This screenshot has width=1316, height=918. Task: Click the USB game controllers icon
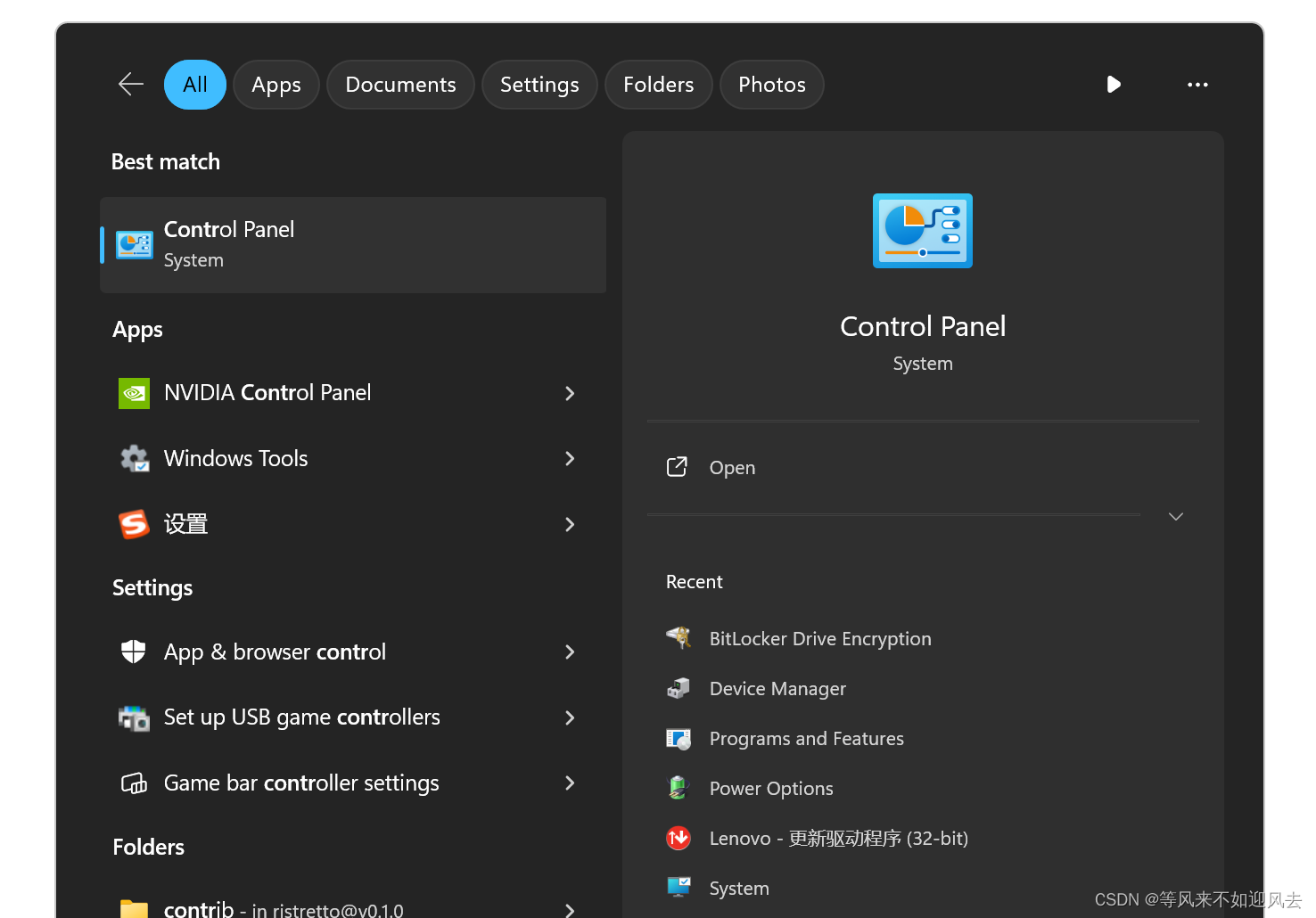pos(135,717)
